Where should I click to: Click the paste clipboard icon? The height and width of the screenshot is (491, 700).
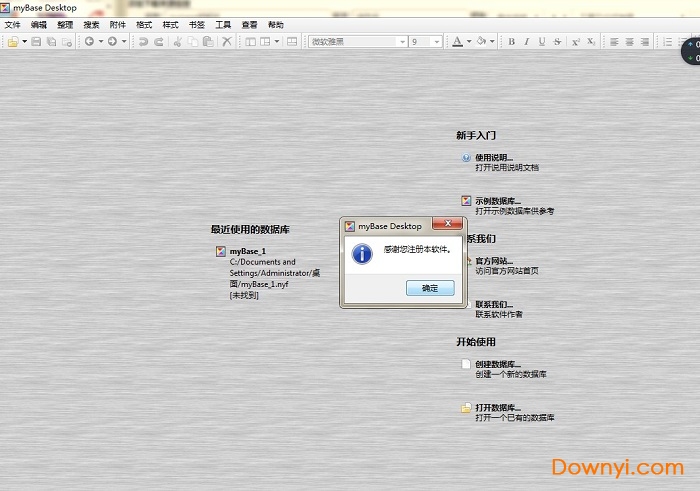(208, 42)
